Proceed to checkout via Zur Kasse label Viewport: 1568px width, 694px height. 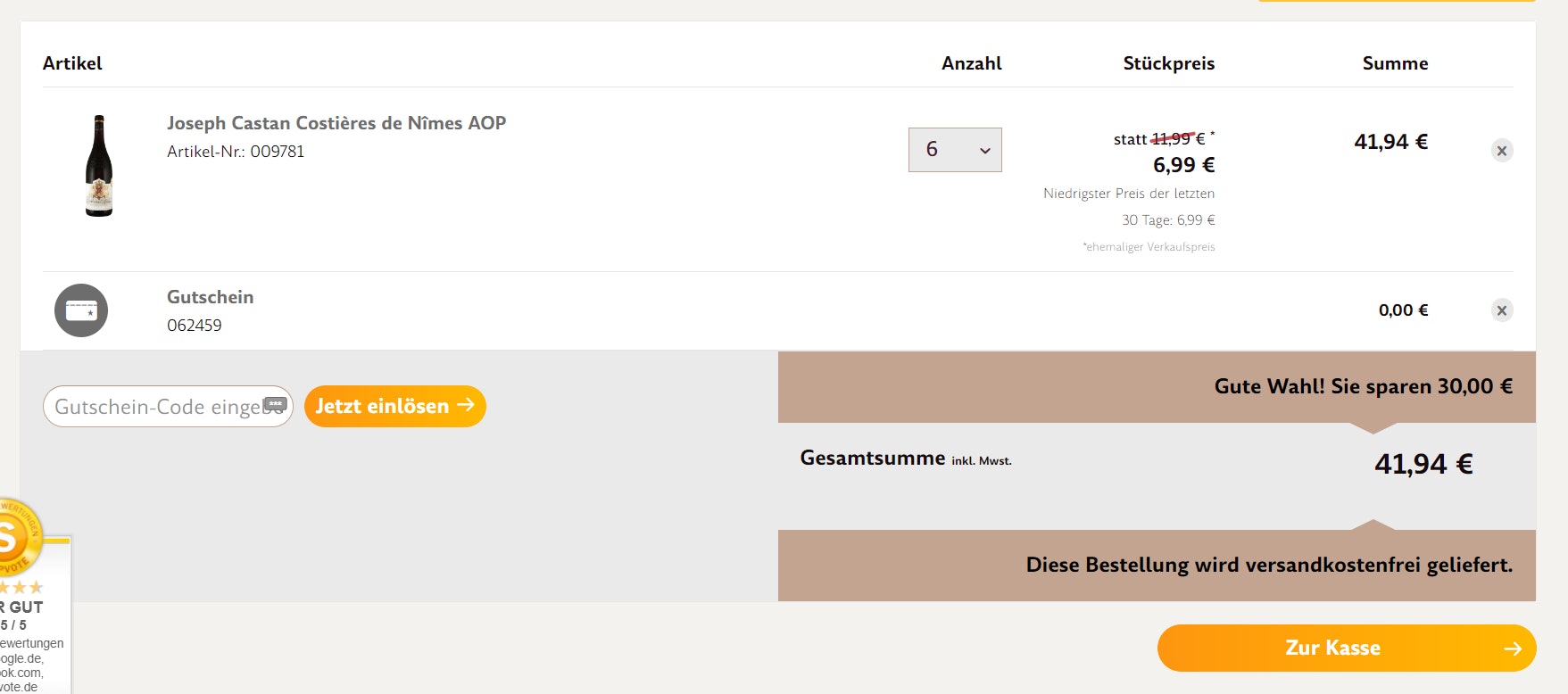click(1332, 649)
